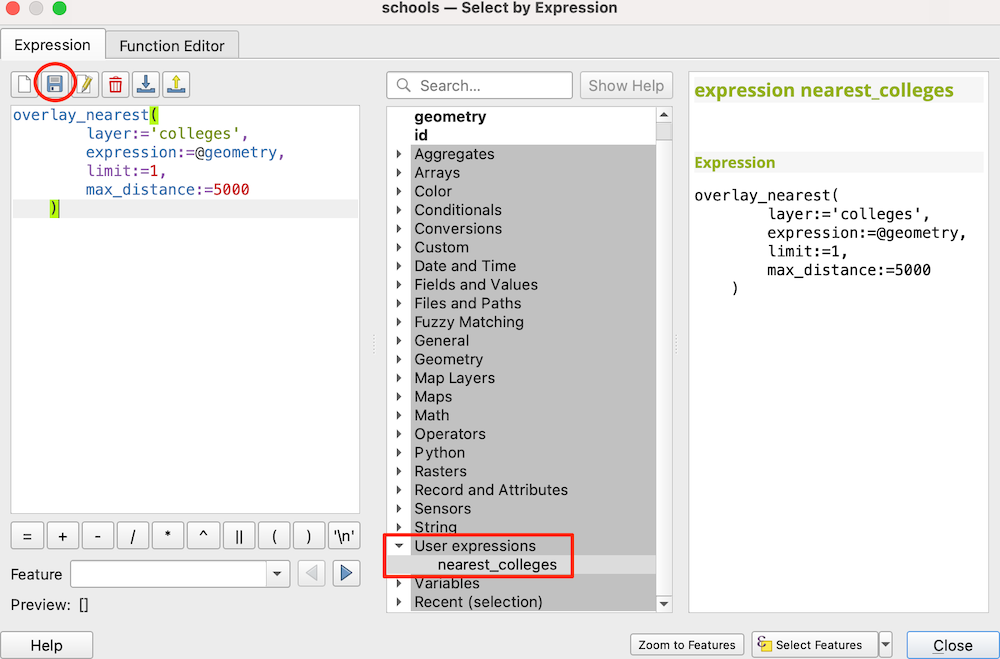This screenshot has height=659, width=1000.
Task: Expand the Conditionals group
Action: [x=399, y=210]
